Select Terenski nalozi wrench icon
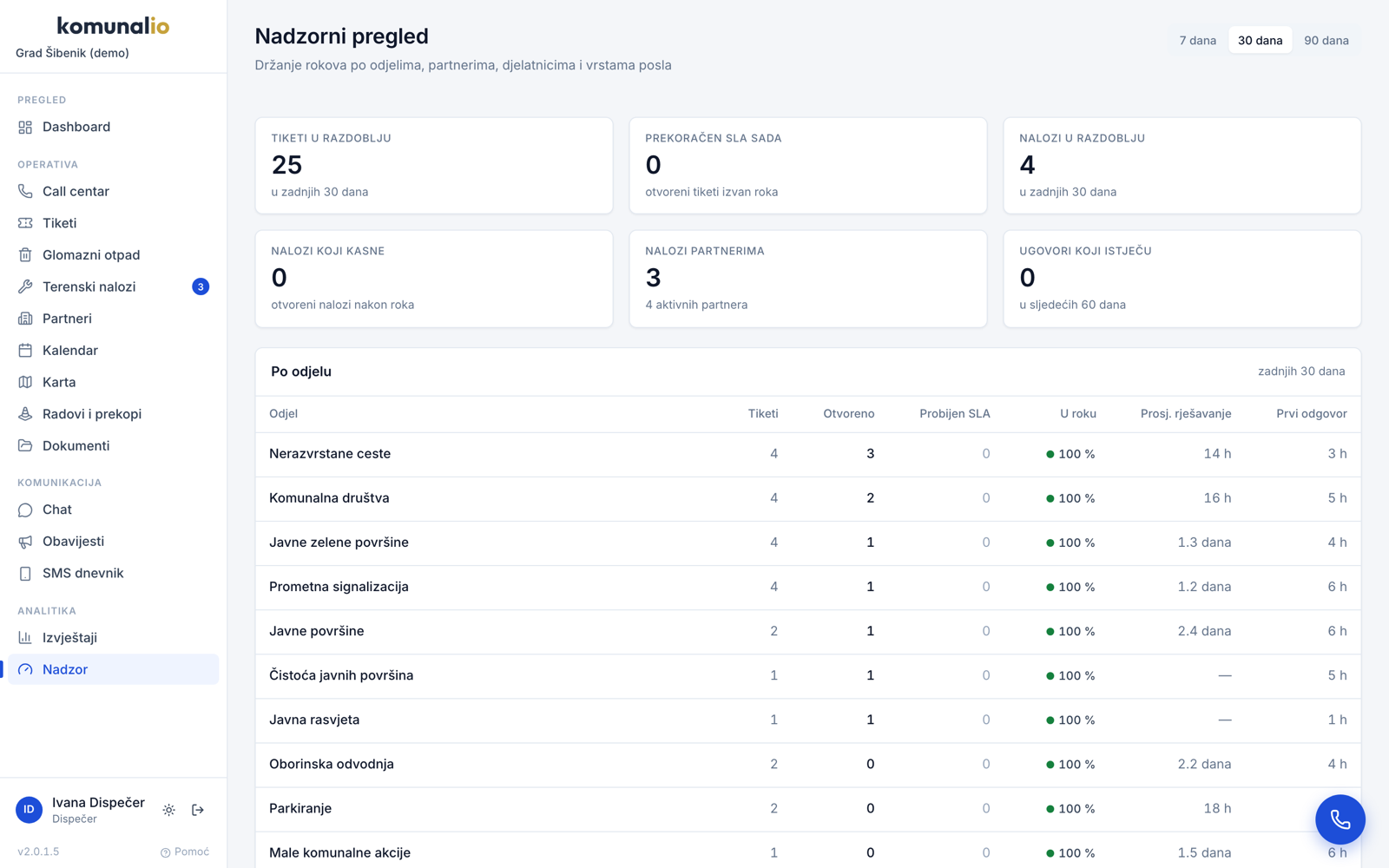Screen dimensions: 1389x868 pyautogui.click(x=25, y=286)
